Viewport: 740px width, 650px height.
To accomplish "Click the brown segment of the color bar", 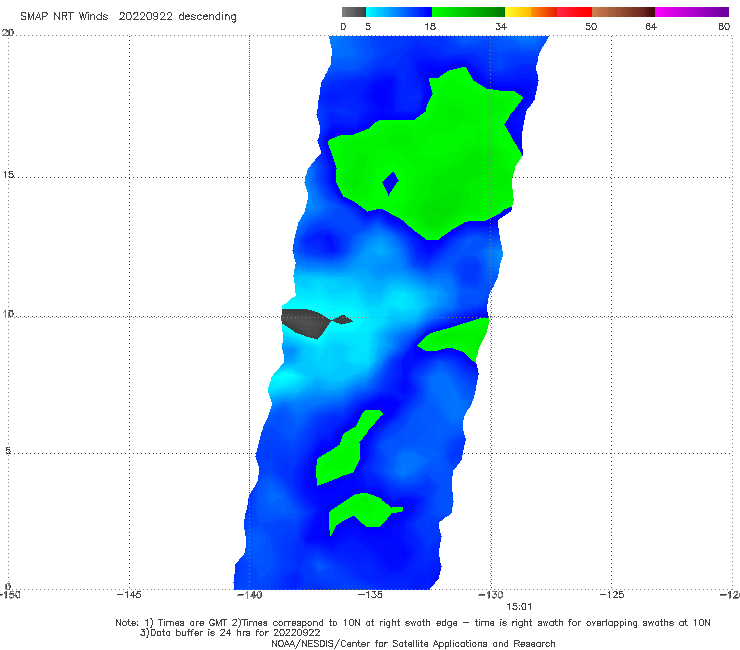I will pyautogui.click(x=623, y=12).
